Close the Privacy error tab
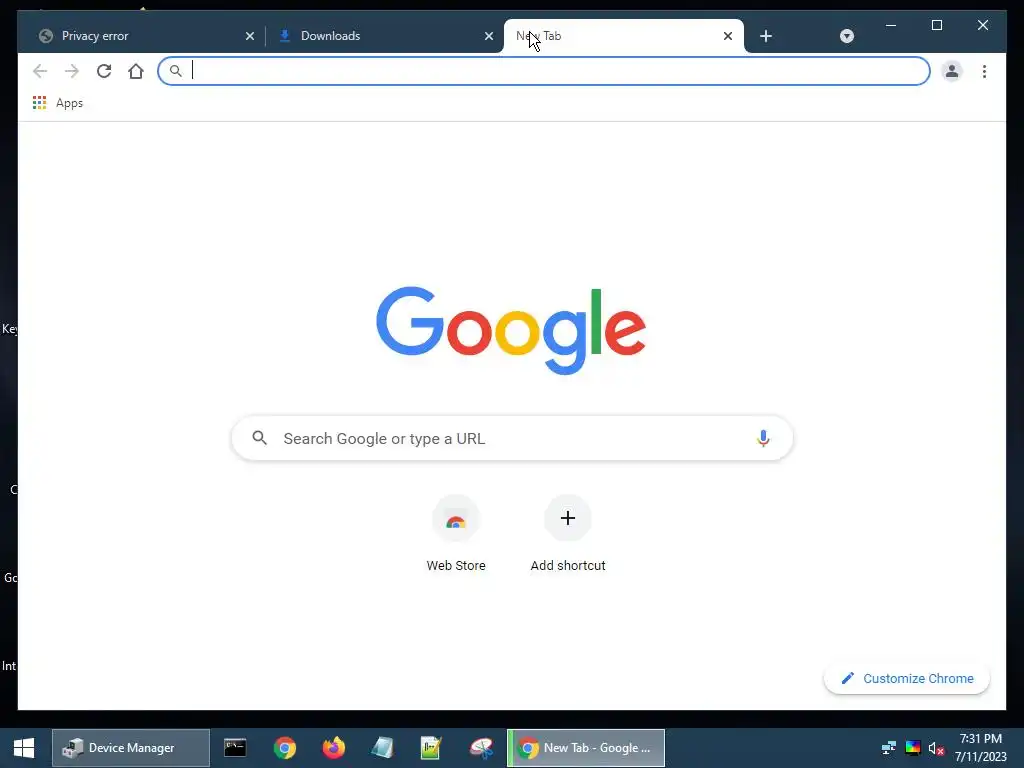The height and width of the screenshot is (768, 1024). tap(249, 37)
